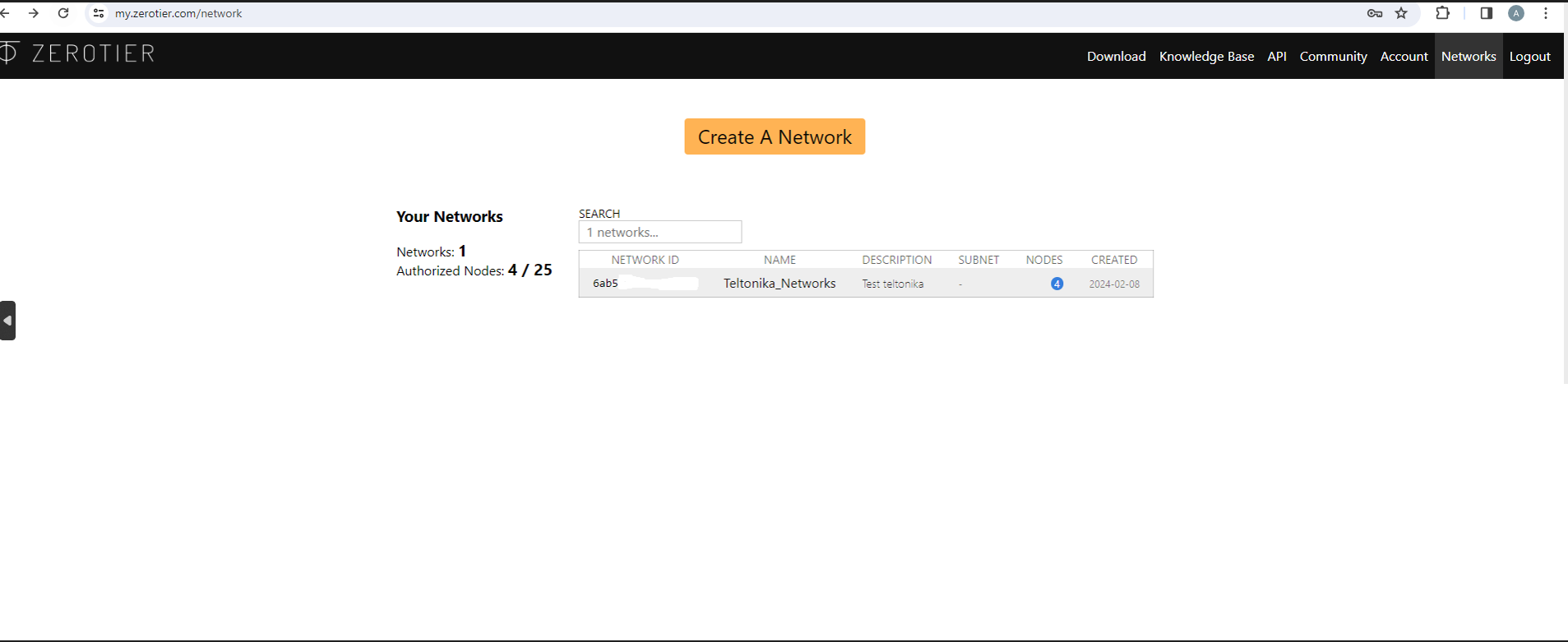Sort by NAME column header
Viewport: 1568px width, 642px height.
(779, 260)
